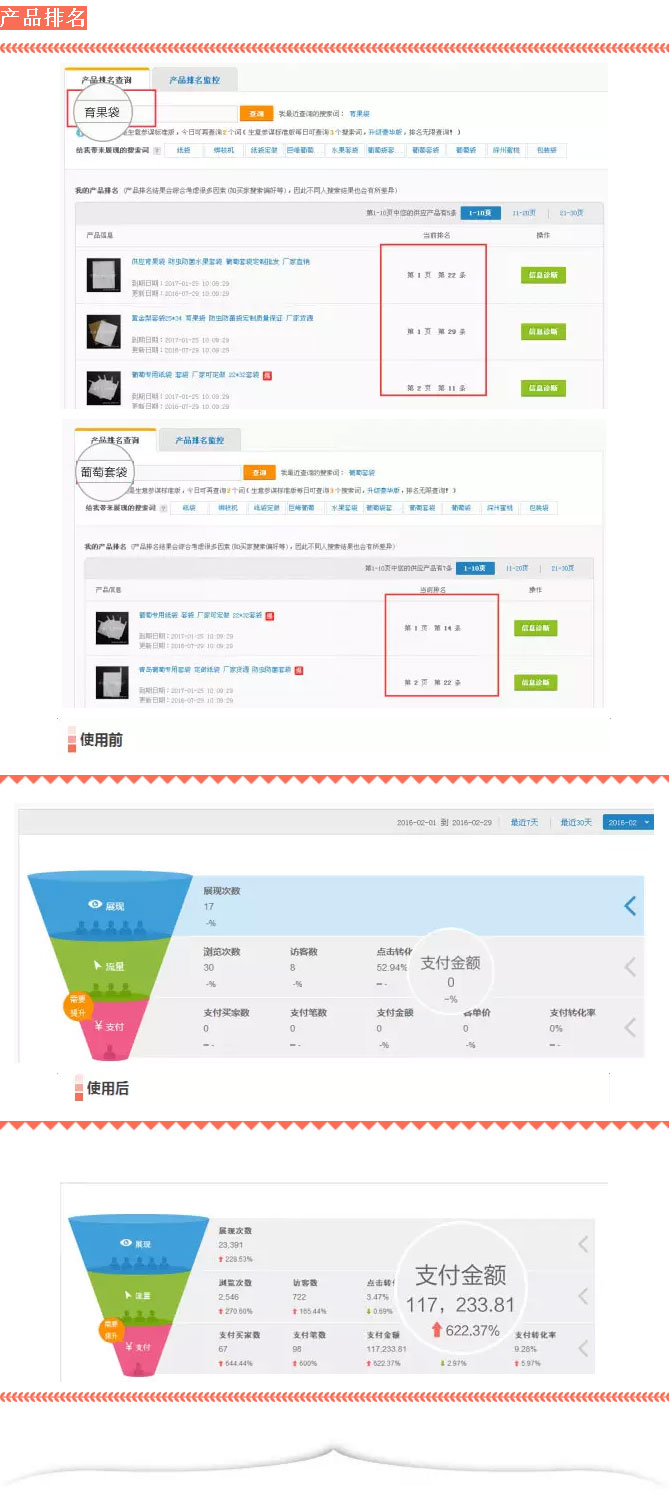This screenshot has height=1494, width=669.
Task: Click the help icon beside 给我带来展现的搜索词 in the 育果袋 panel
Action: 157,150
